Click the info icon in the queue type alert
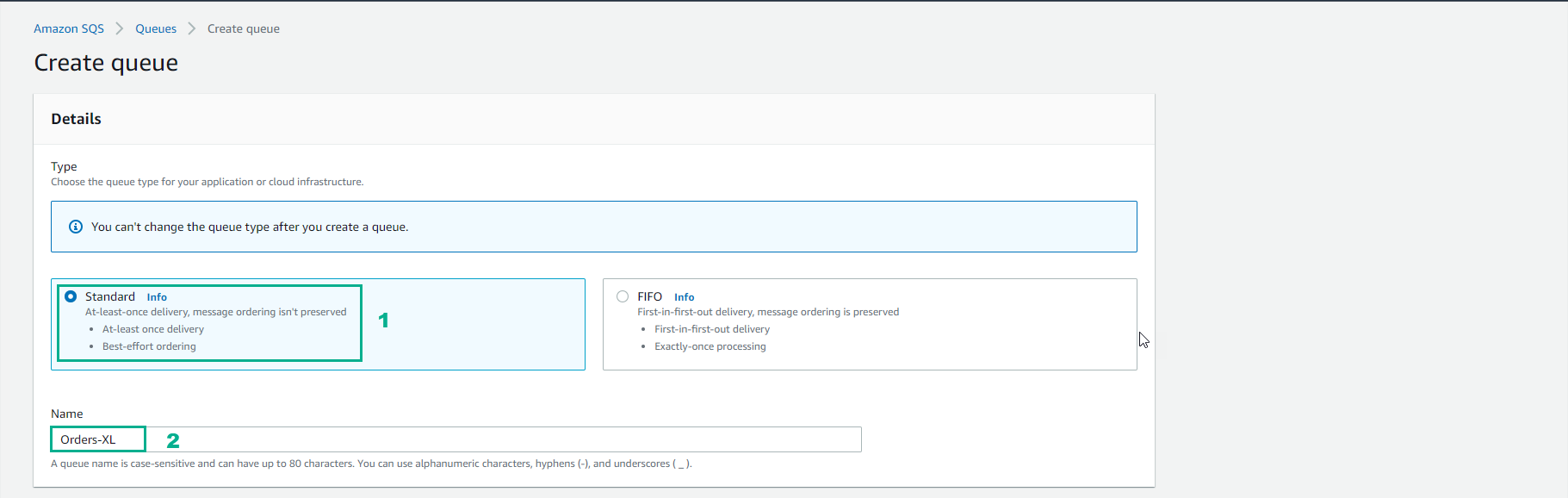Screen dimensions: 1568x498 76,227
